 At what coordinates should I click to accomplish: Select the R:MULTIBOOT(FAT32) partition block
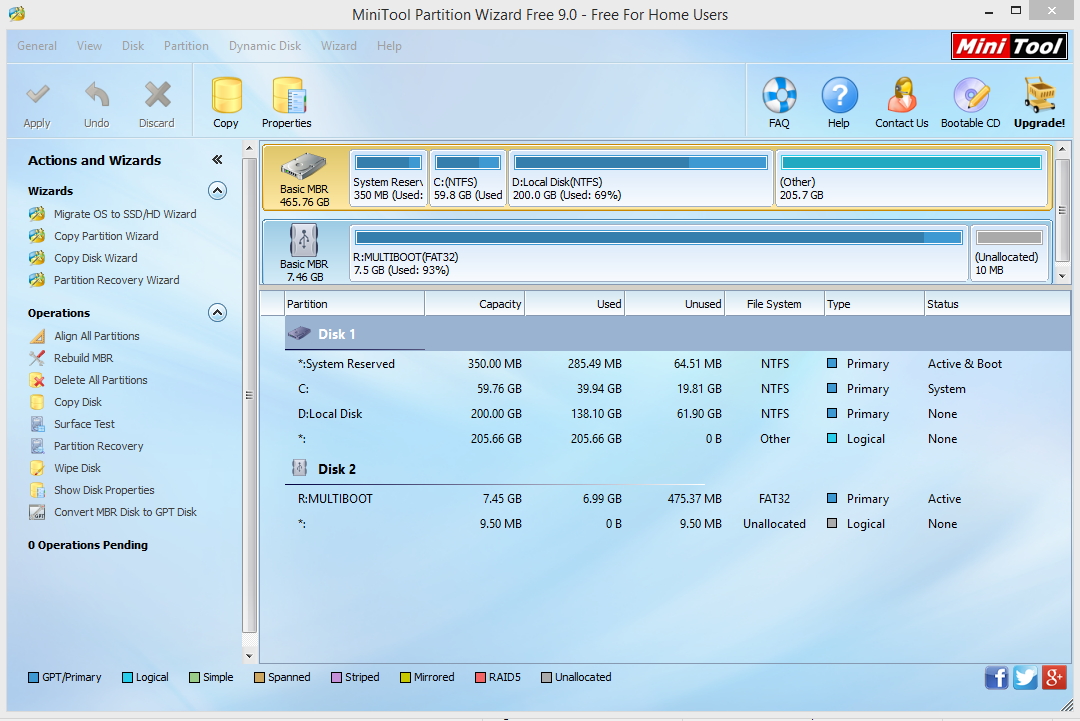pos(658,253)
